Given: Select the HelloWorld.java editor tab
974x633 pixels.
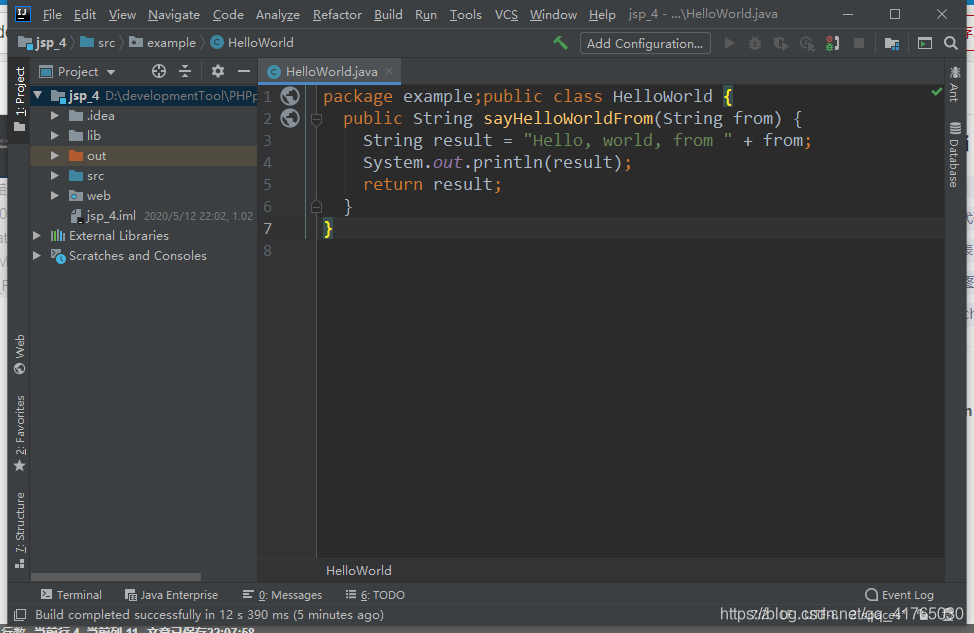Looking at the screenshot, I should pyautogui.click(x=330, y=71).
